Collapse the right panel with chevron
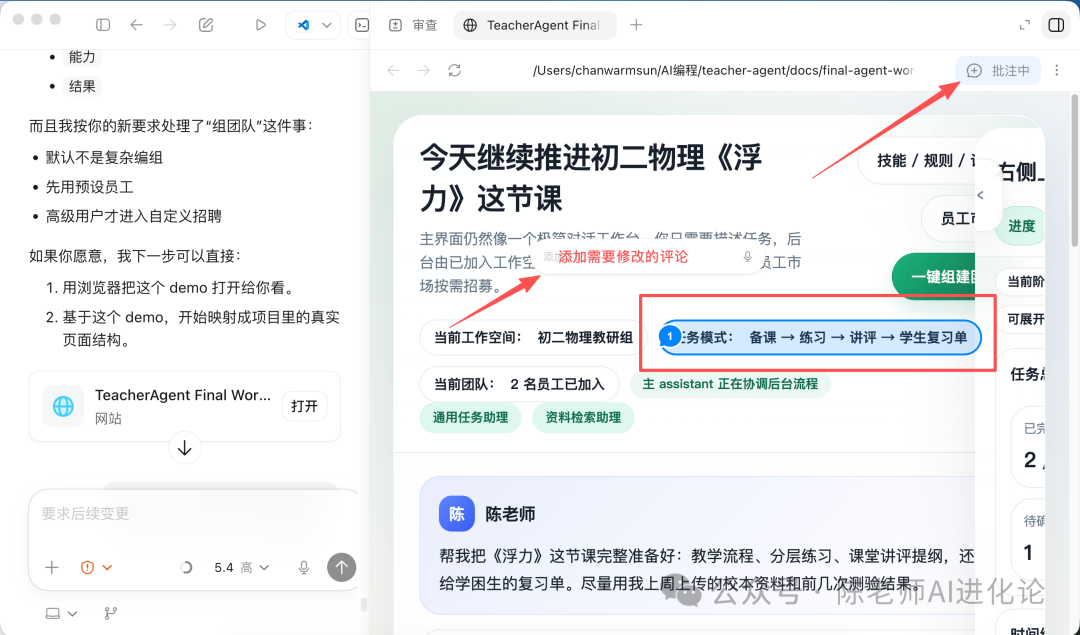This screenshot has height=635, width=1080. click(x=981, y=195)
